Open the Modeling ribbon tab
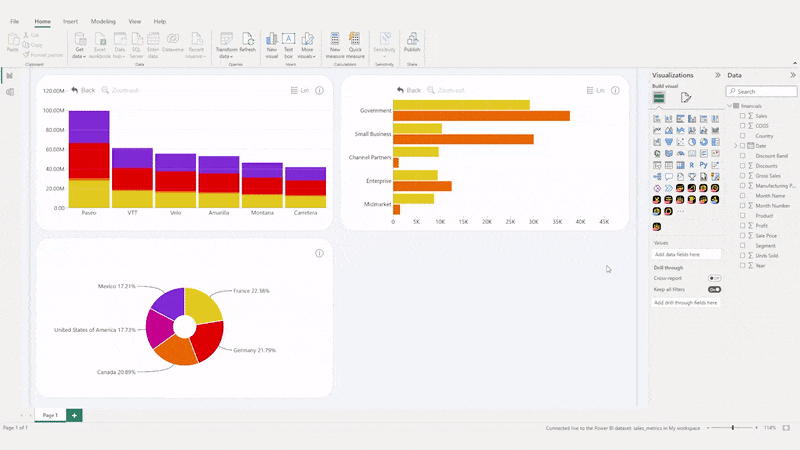 pyautogui.click(x=103, y=21)
